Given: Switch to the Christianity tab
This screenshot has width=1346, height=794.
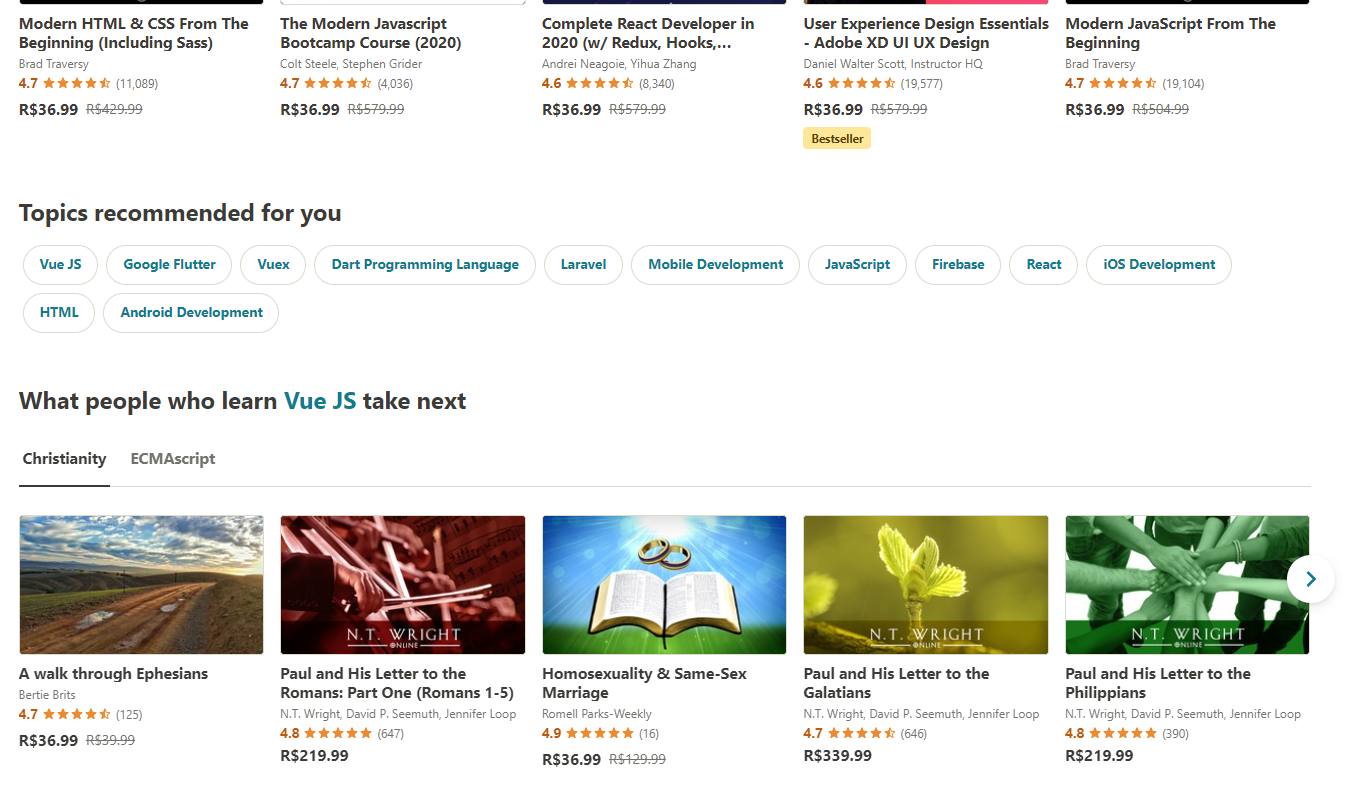Looking at the screenshot, I should click(x=64, y=459).
